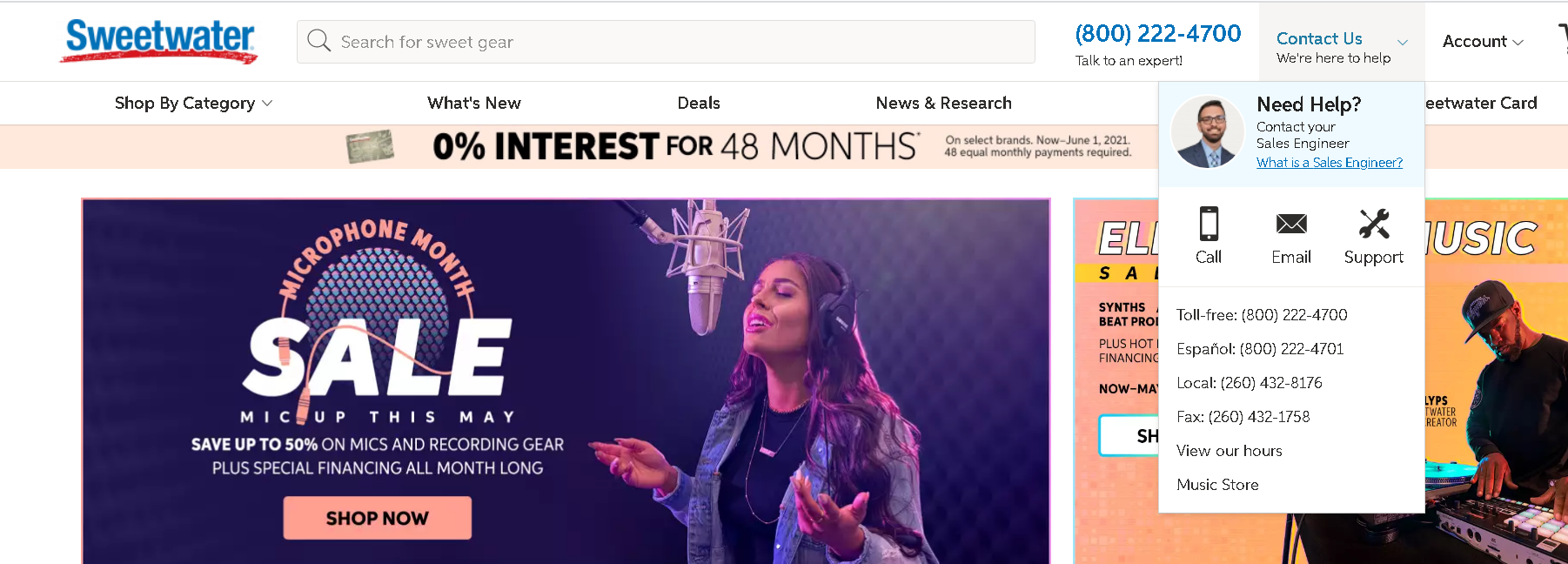This screenshot has width=1568, height=564.
Task: Click the Sweetwater logo
Action: (x=159, y=41)
